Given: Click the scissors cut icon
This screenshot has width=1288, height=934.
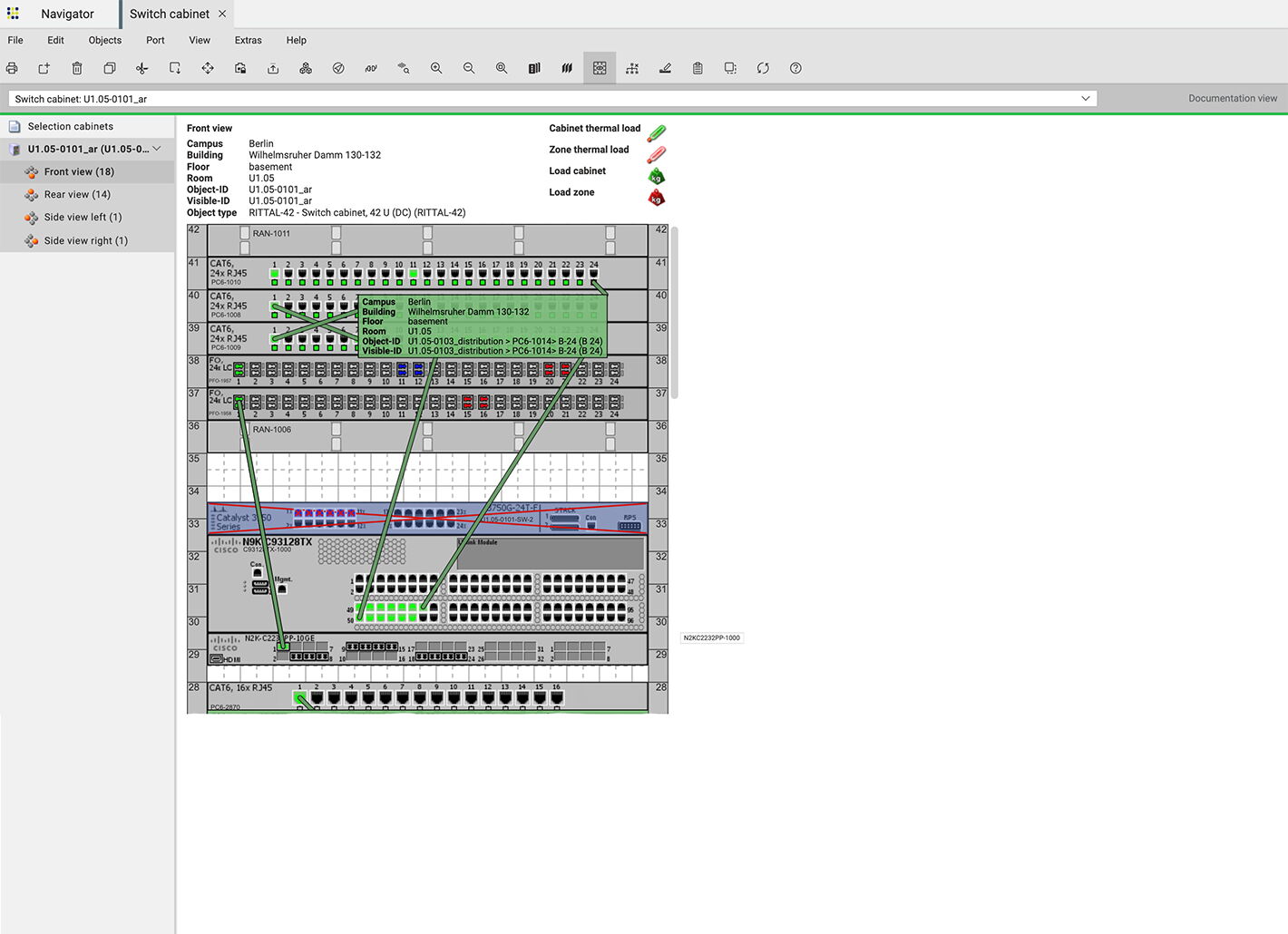Looking at the screenshot, I should 142,68.
